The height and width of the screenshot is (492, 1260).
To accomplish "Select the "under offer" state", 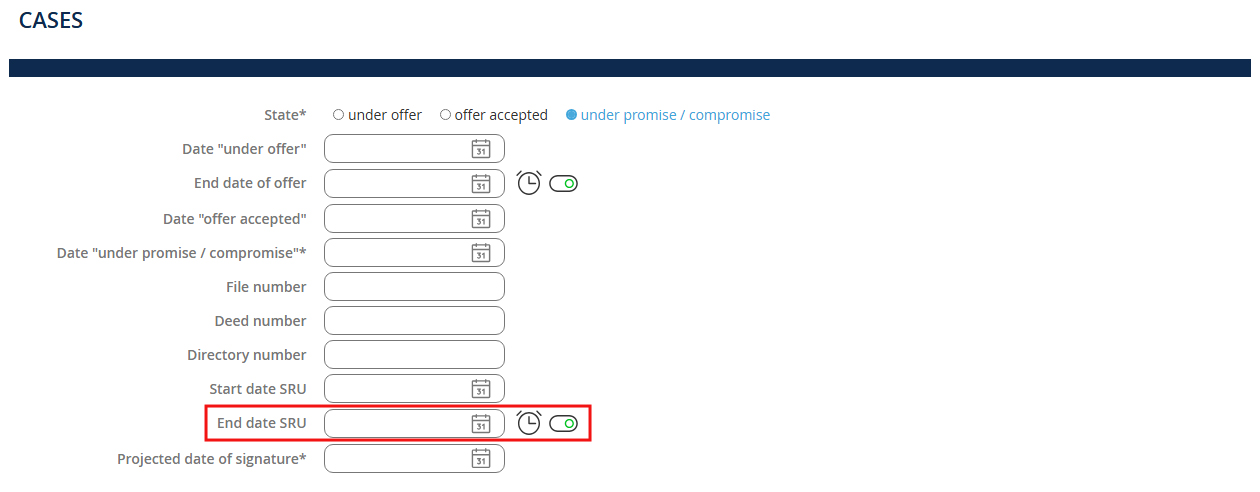I will [x=339, y=115].
